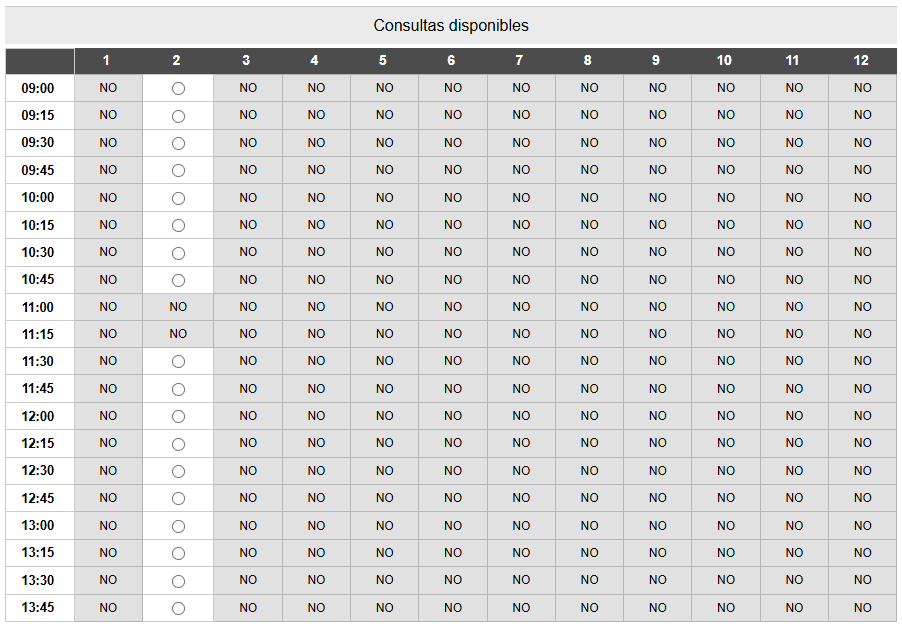This screenshot has height=626, width=902.
Task: Select the 12:15 available slot
Action: tap(178, 444)
